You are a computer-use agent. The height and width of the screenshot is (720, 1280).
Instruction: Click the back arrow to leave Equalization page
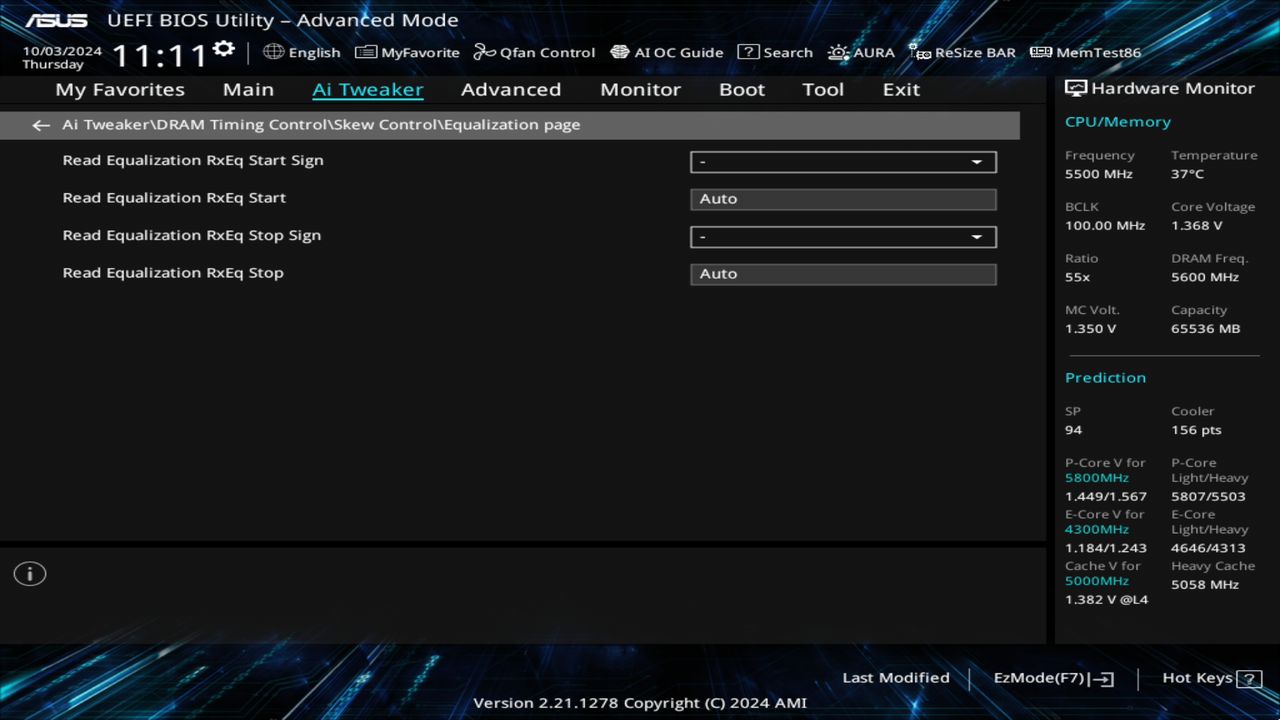click(x=40, y=124)
